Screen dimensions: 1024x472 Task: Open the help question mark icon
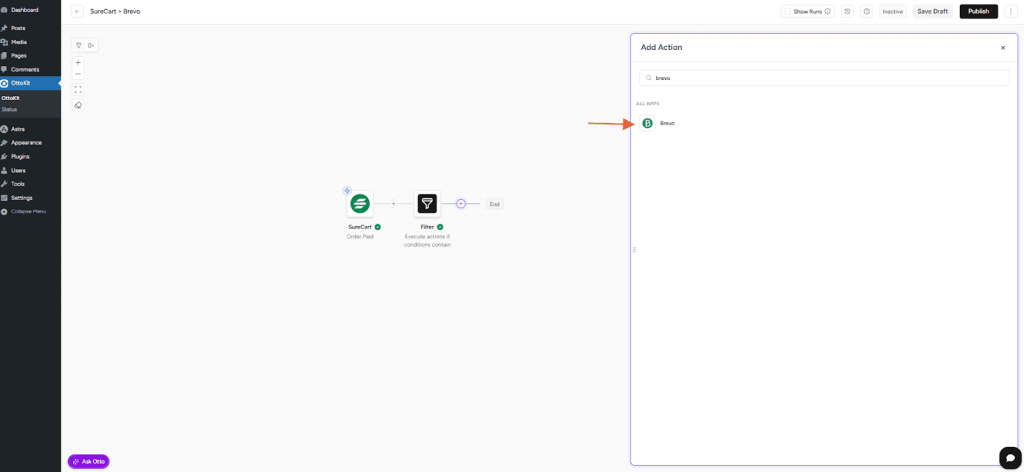pos(866,11)
